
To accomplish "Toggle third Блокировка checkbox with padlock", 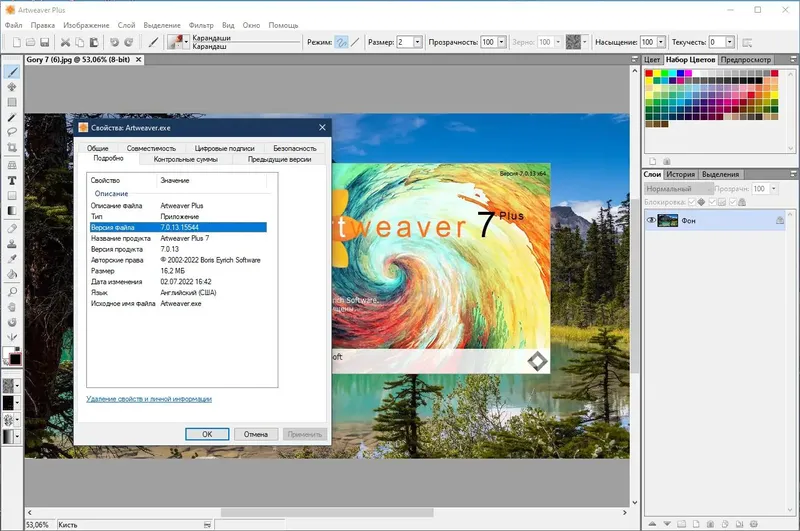I will click(x=733, y=203).
